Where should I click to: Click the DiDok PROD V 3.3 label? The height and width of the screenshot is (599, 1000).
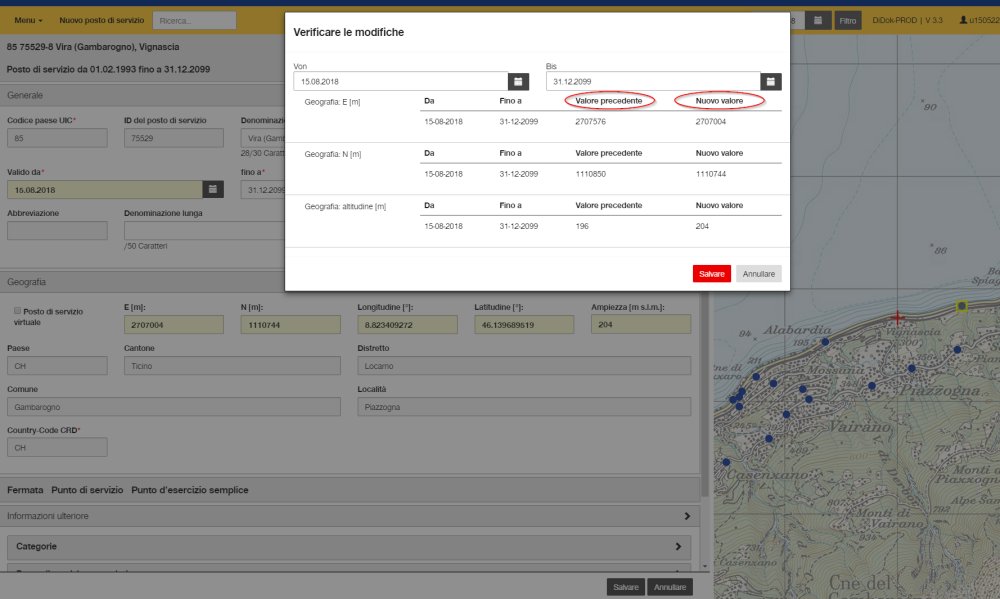click(x=908, y=20)
